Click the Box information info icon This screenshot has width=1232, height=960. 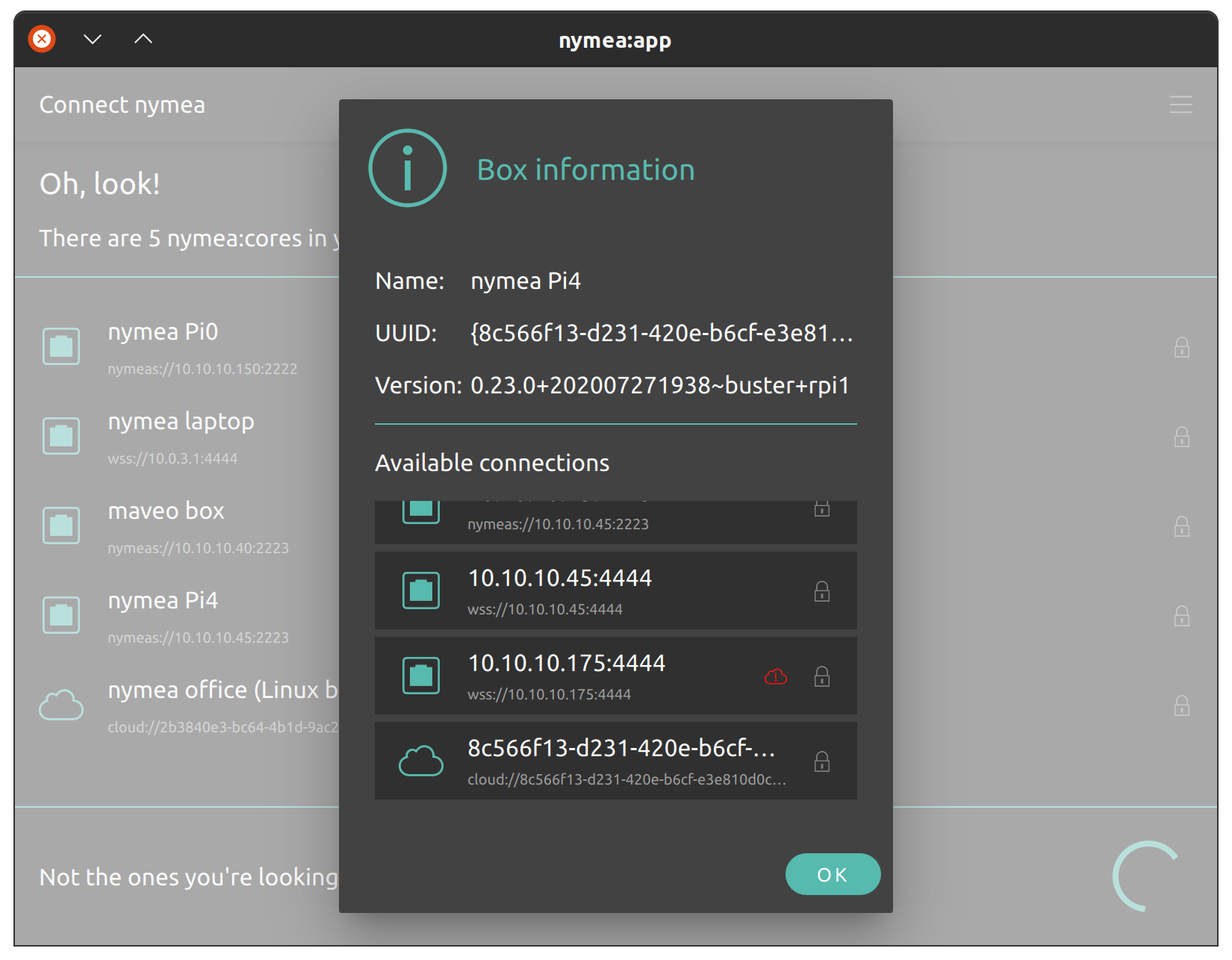click(x=408, y=168)
